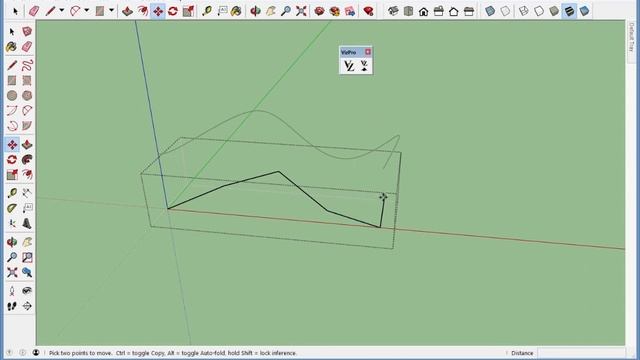Select the Look Around eye tool
The width and height of the screenshot is (640, 360).
27,291
